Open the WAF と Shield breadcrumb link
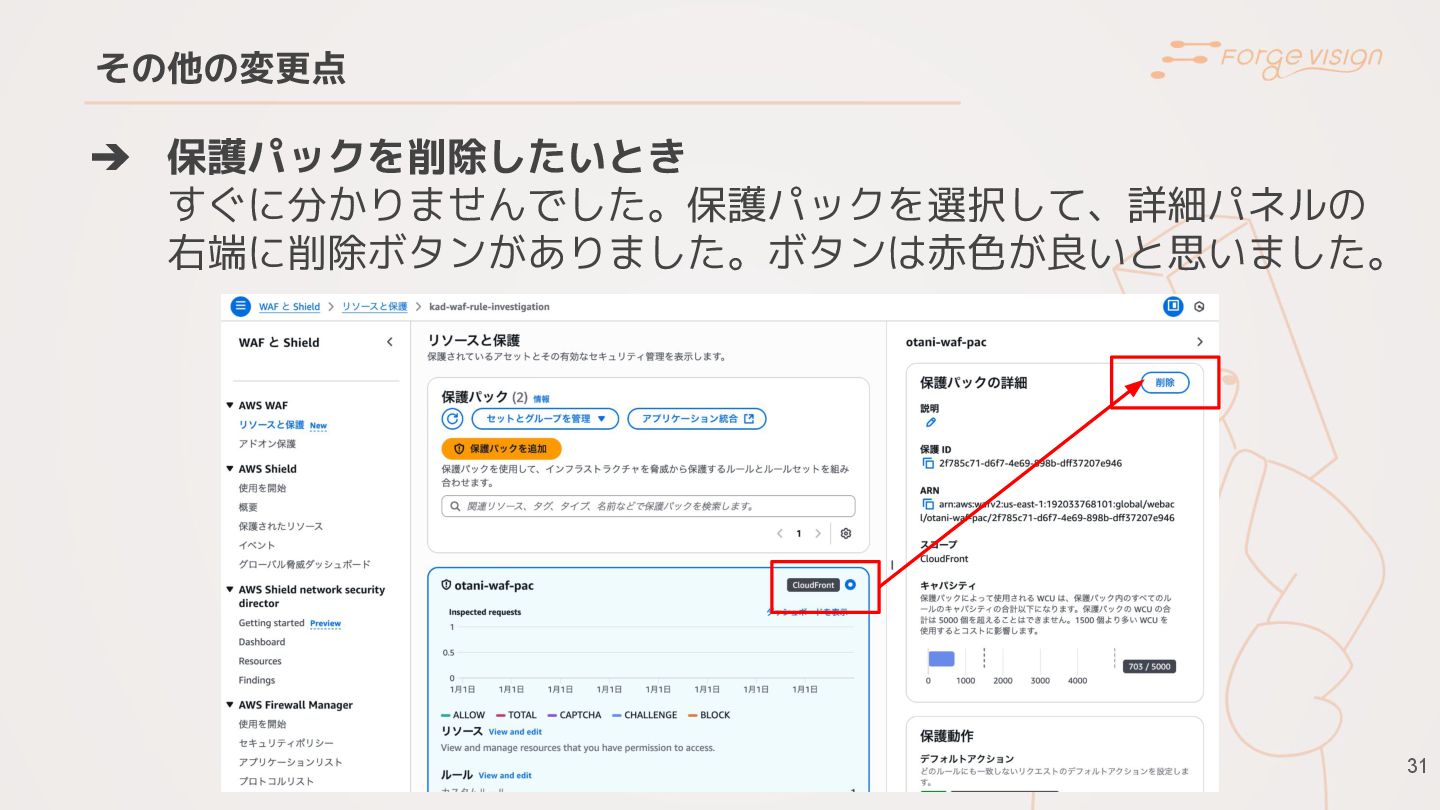Viewport: 1440px width, 810px height. tap(289, 306)
